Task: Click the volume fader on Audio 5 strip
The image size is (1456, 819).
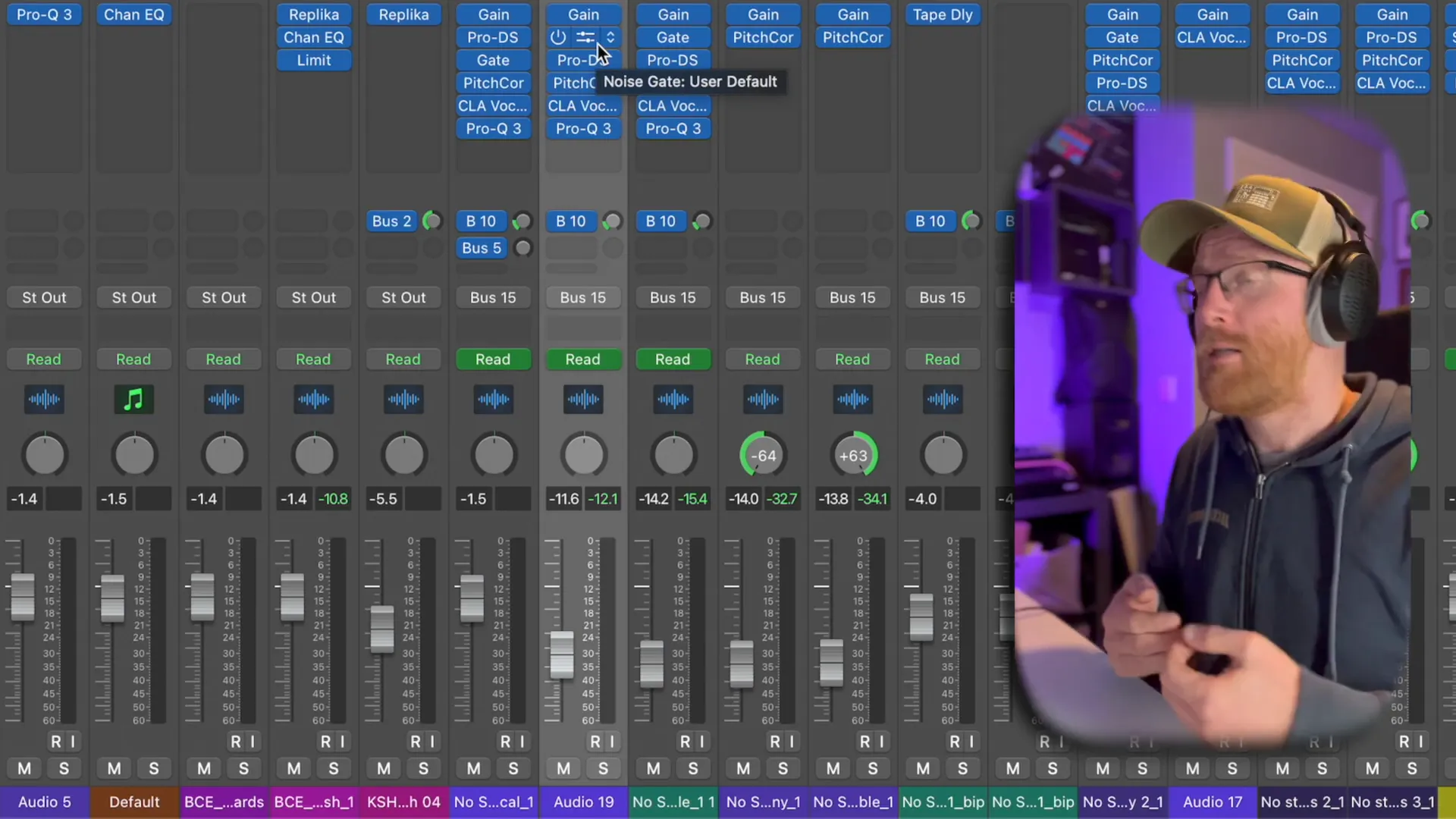Action: 23,598
